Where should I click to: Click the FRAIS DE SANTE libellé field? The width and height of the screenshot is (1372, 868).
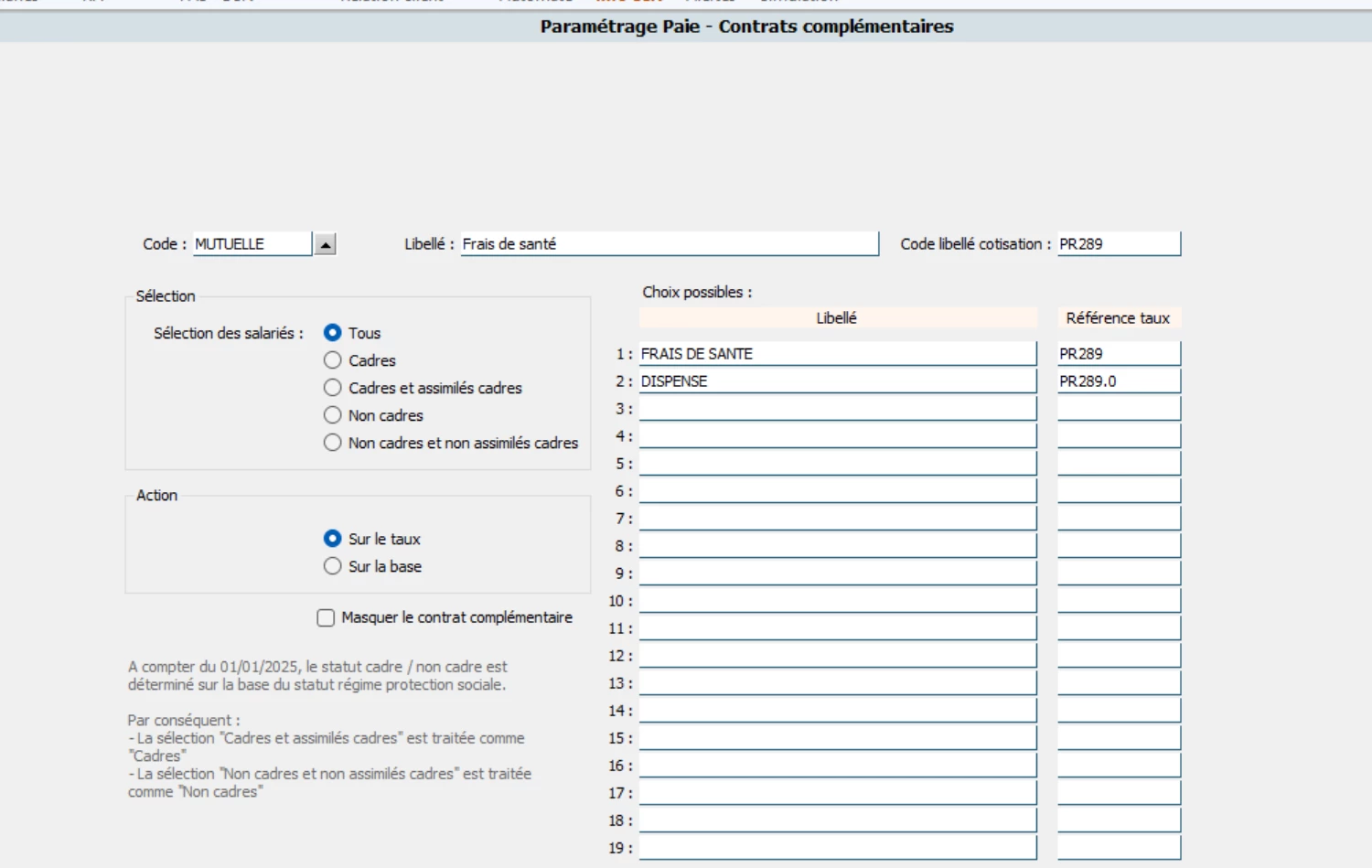click(x=837, y=354)
